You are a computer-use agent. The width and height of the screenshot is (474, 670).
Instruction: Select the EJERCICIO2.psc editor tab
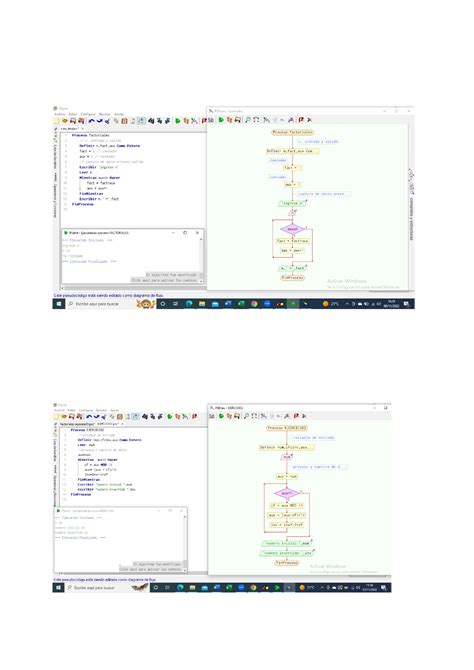point(108,424)
